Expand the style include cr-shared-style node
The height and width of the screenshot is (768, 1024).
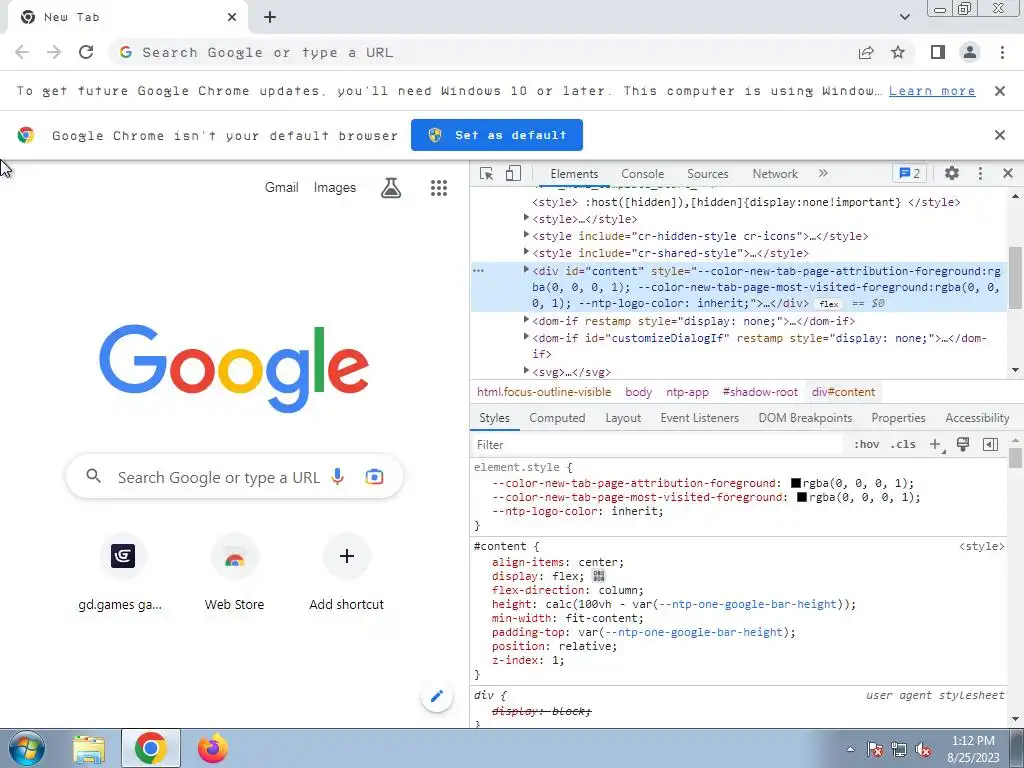point(526,252)
